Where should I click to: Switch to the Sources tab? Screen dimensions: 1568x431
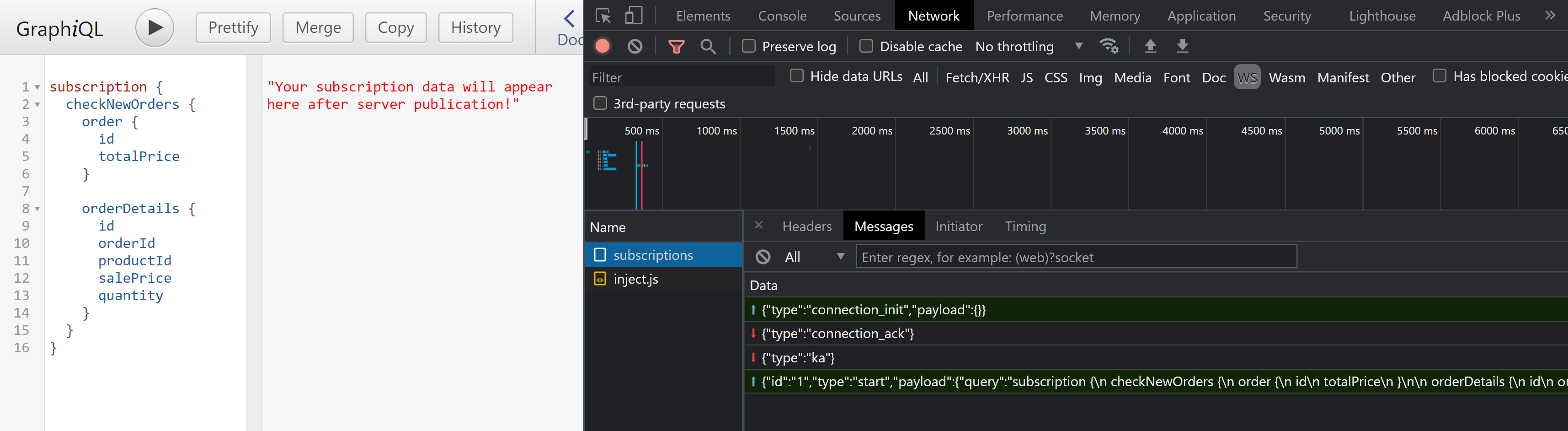click(857, 16)
